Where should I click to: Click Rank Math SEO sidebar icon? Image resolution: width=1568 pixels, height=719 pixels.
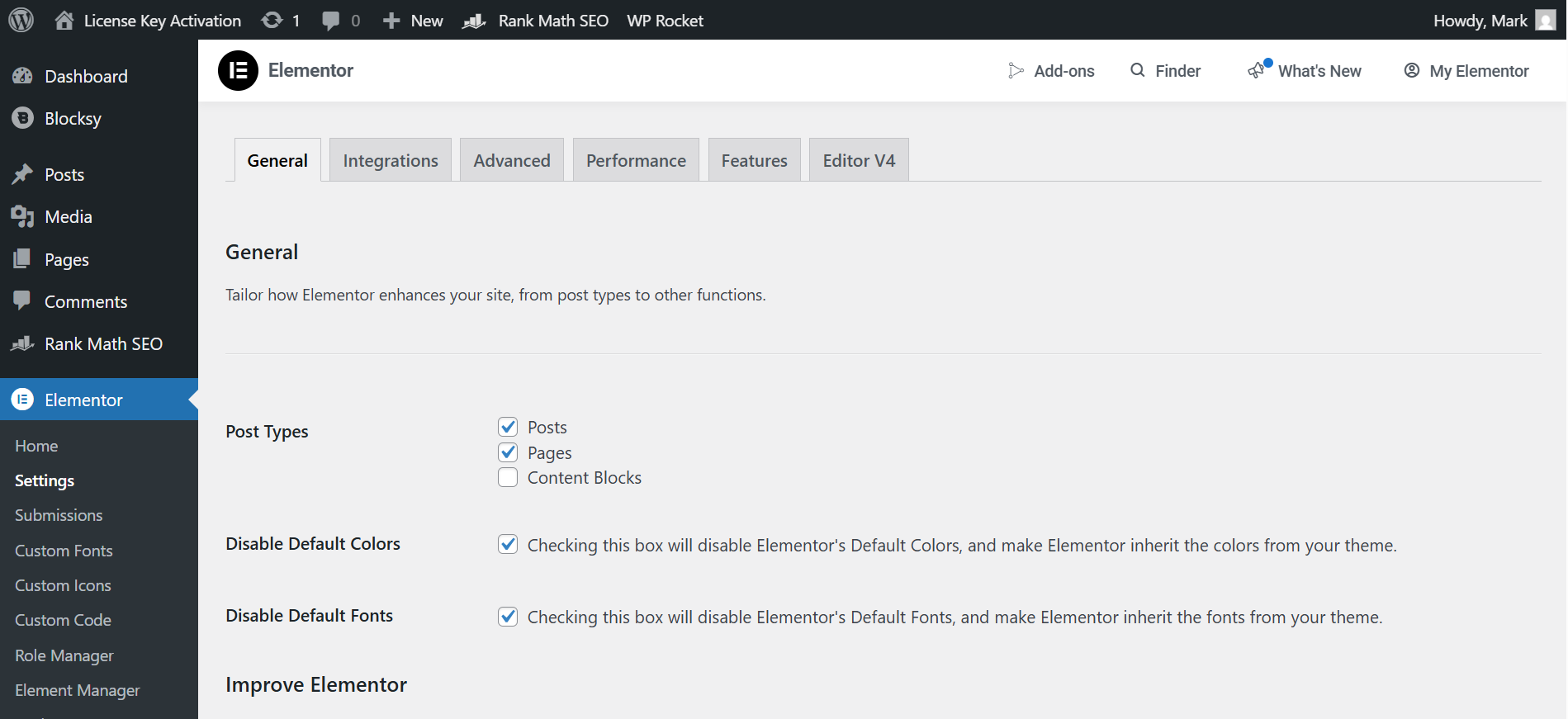[22, 343]
